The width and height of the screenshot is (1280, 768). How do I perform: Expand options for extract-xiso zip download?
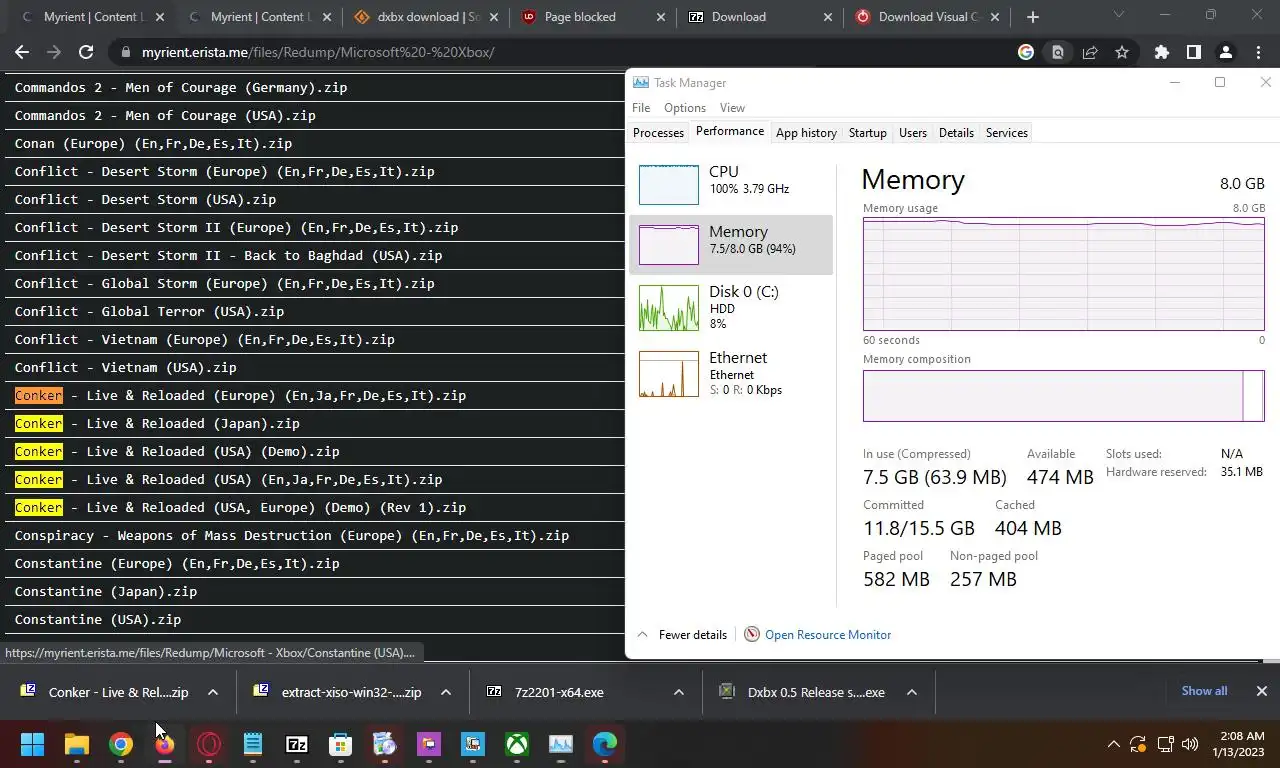click(446, 692)
